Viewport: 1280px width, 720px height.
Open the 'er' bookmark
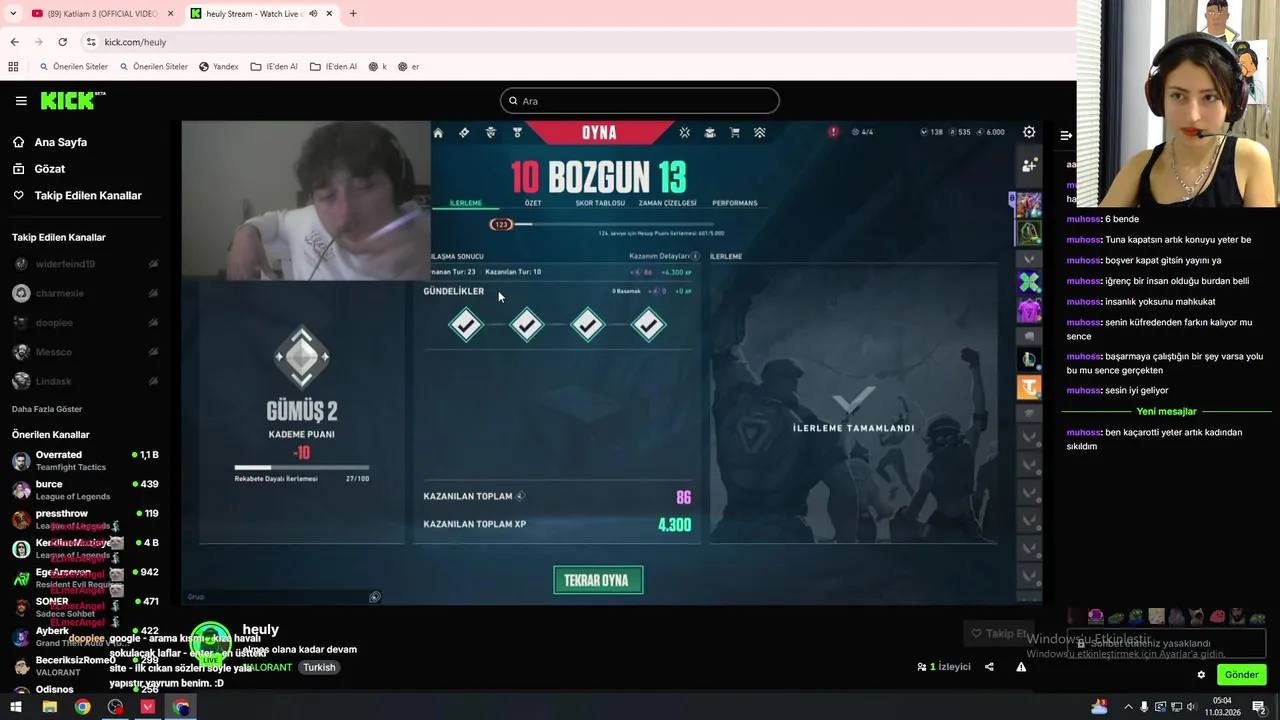point(408,67)
